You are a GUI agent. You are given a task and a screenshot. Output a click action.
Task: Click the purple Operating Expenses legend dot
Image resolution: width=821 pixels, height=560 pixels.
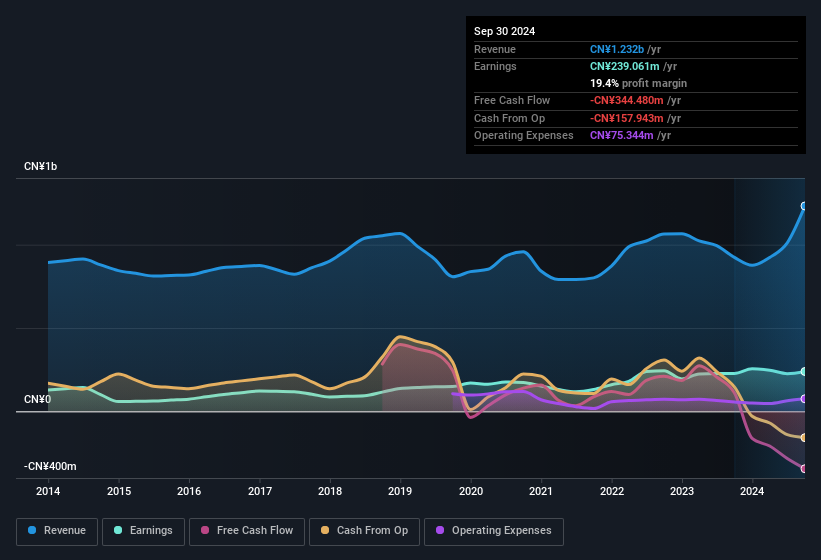click(x=440, y=530)
